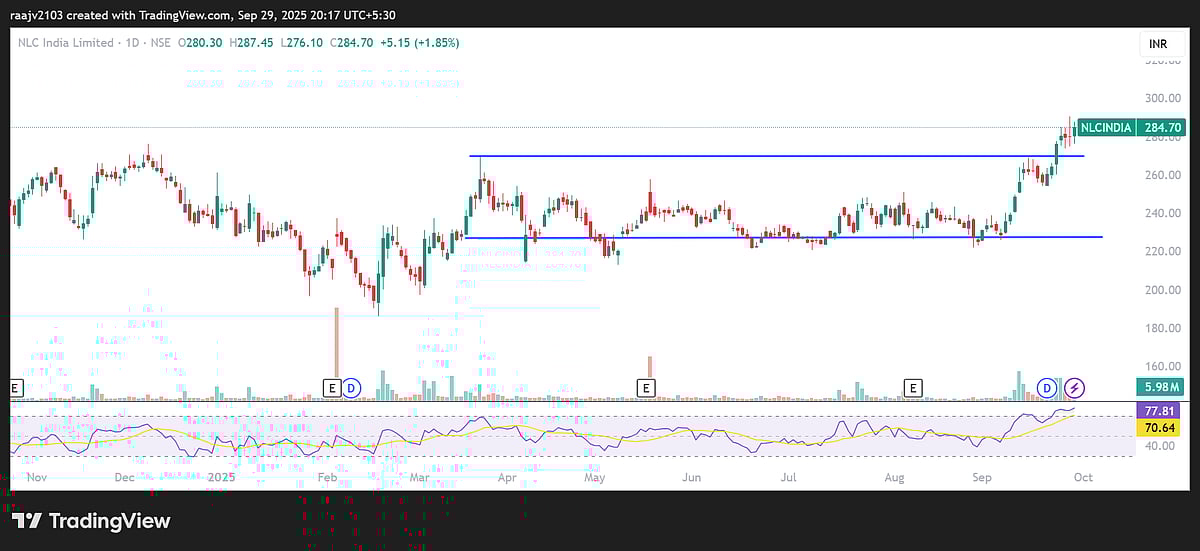Click the purple 77.81 RSI value label
This screenshot has width=1200, height=551.
(x=1161, y=410)
